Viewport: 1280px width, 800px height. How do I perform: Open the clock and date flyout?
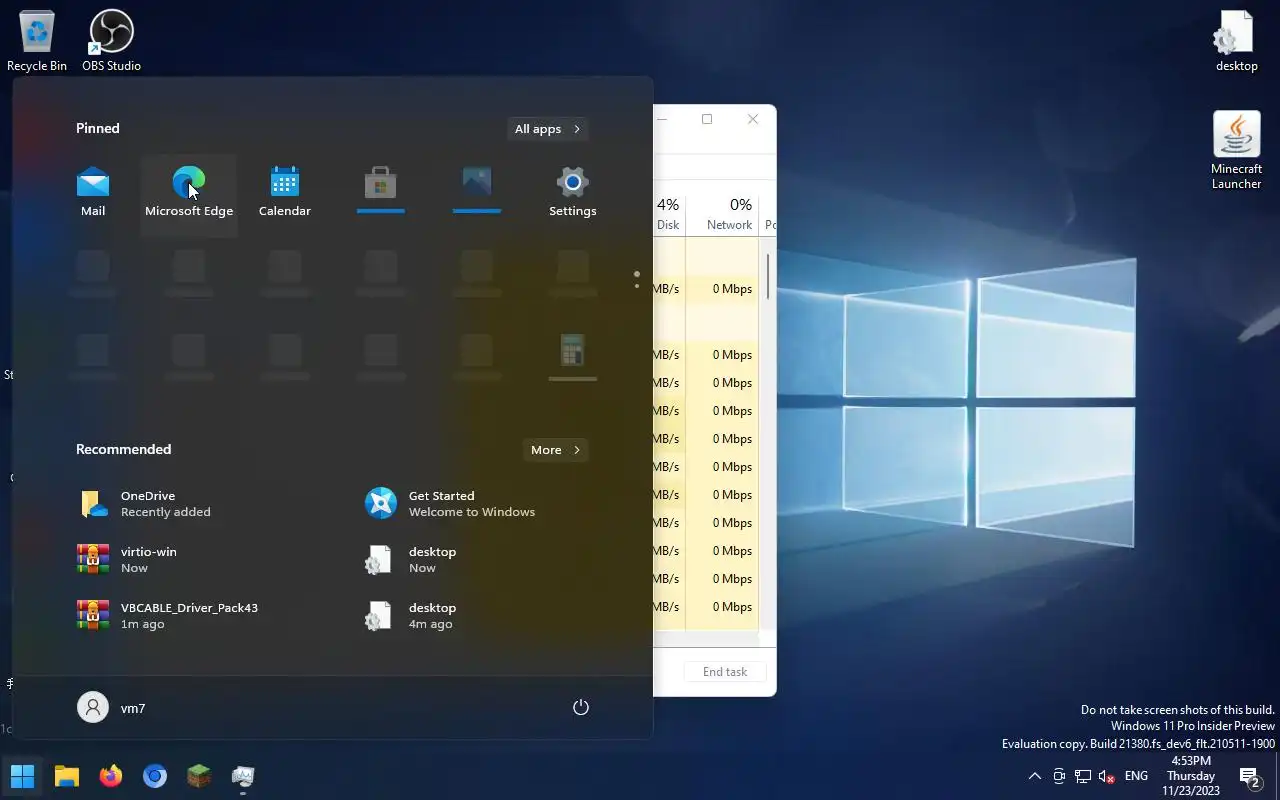(x=1191, y=776)
